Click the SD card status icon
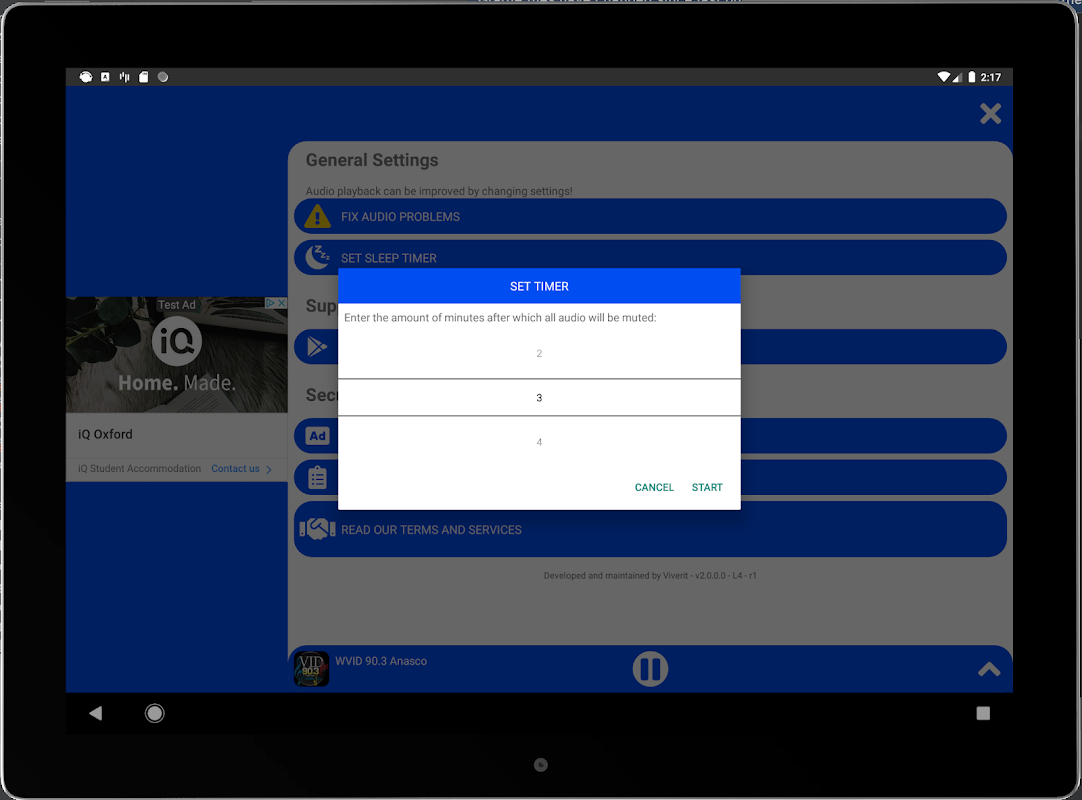The image size is (1082, 800). click(144, 77)
